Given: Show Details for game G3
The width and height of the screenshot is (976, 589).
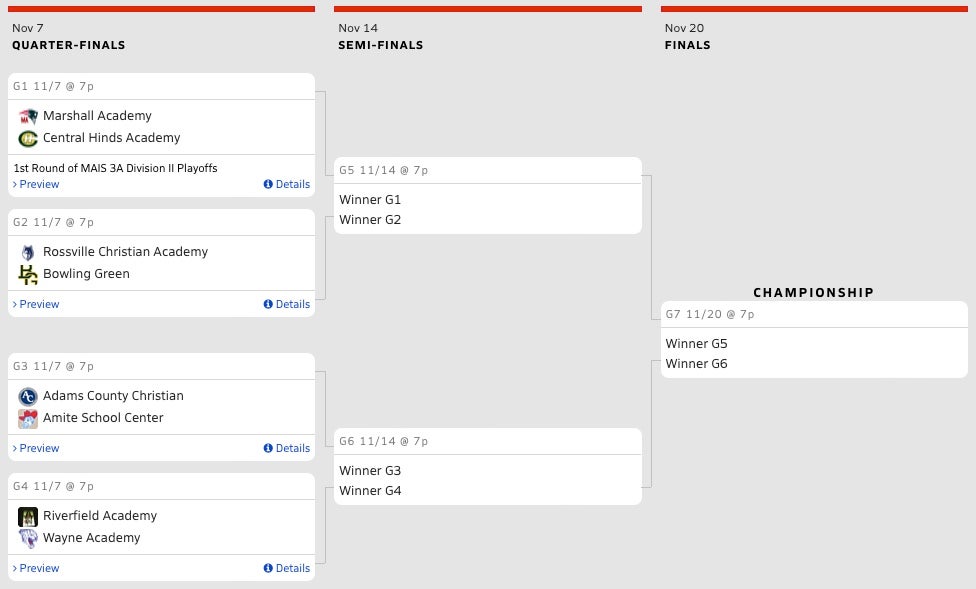Looking at the screenshot, I should coord(287,448).
